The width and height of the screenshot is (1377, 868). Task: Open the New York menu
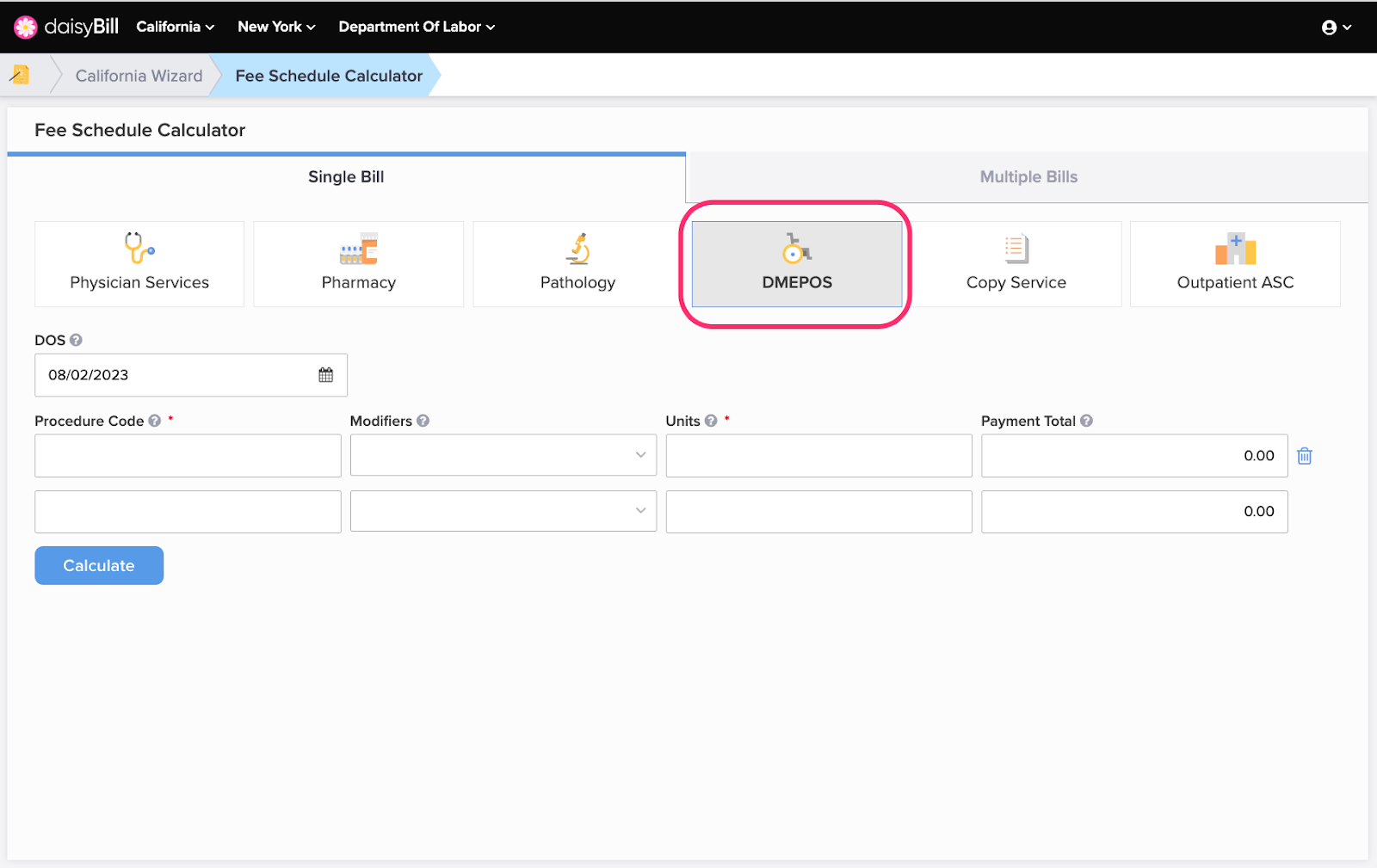pyautogui.click(x=276, y=27)
